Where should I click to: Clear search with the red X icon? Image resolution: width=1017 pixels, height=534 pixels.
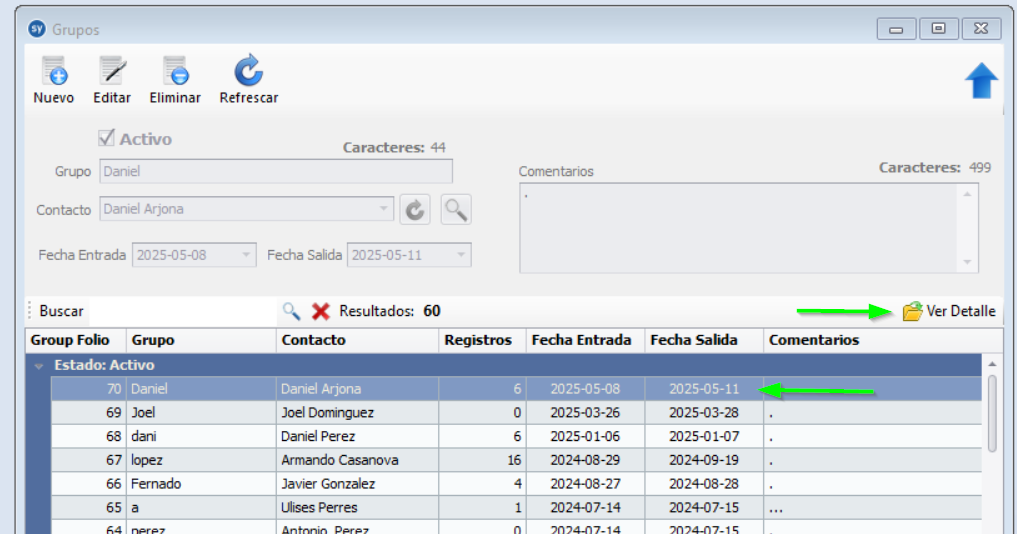[x=320, y=311]
